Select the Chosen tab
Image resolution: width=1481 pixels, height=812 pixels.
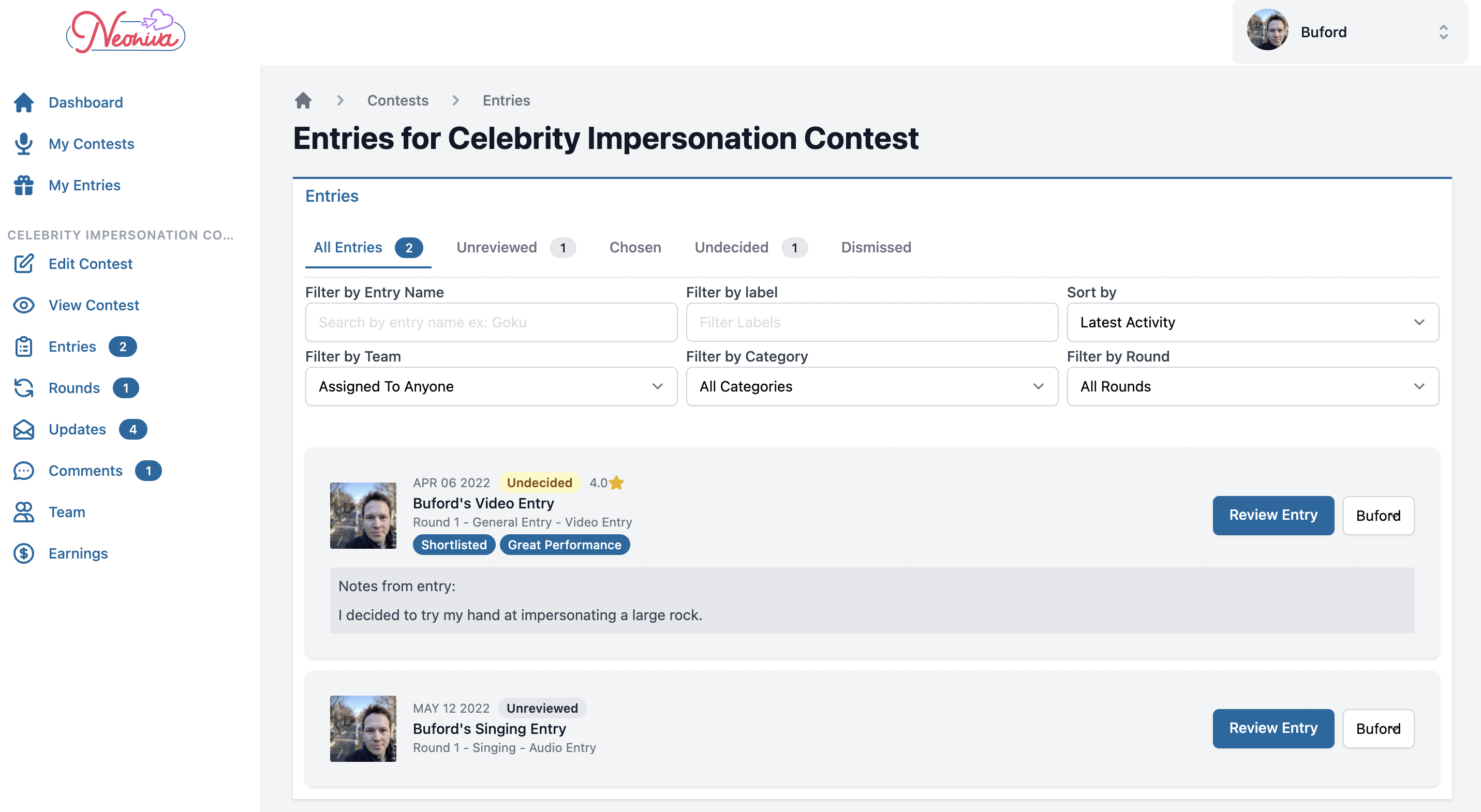click(x=634, y=247)
